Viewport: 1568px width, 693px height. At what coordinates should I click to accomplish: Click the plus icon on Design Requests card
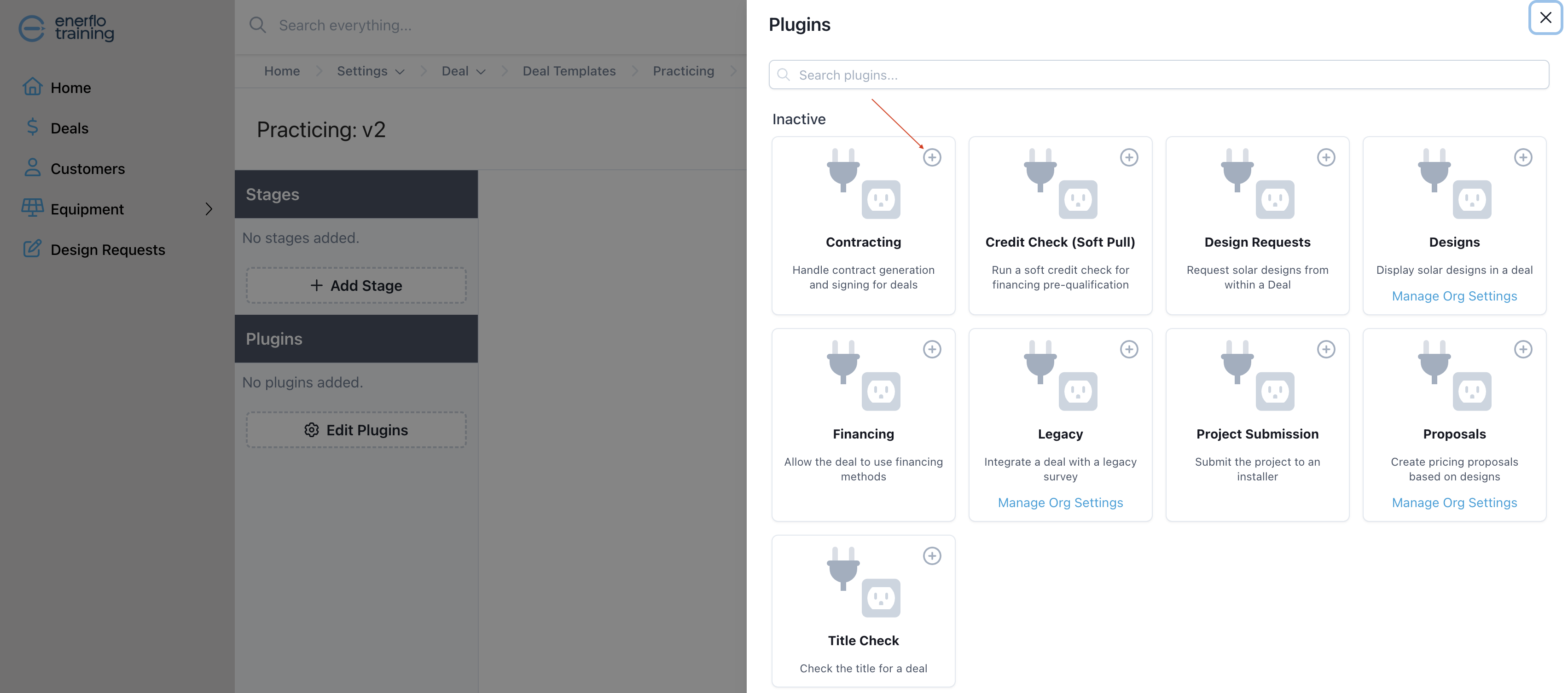(1326, 157)
